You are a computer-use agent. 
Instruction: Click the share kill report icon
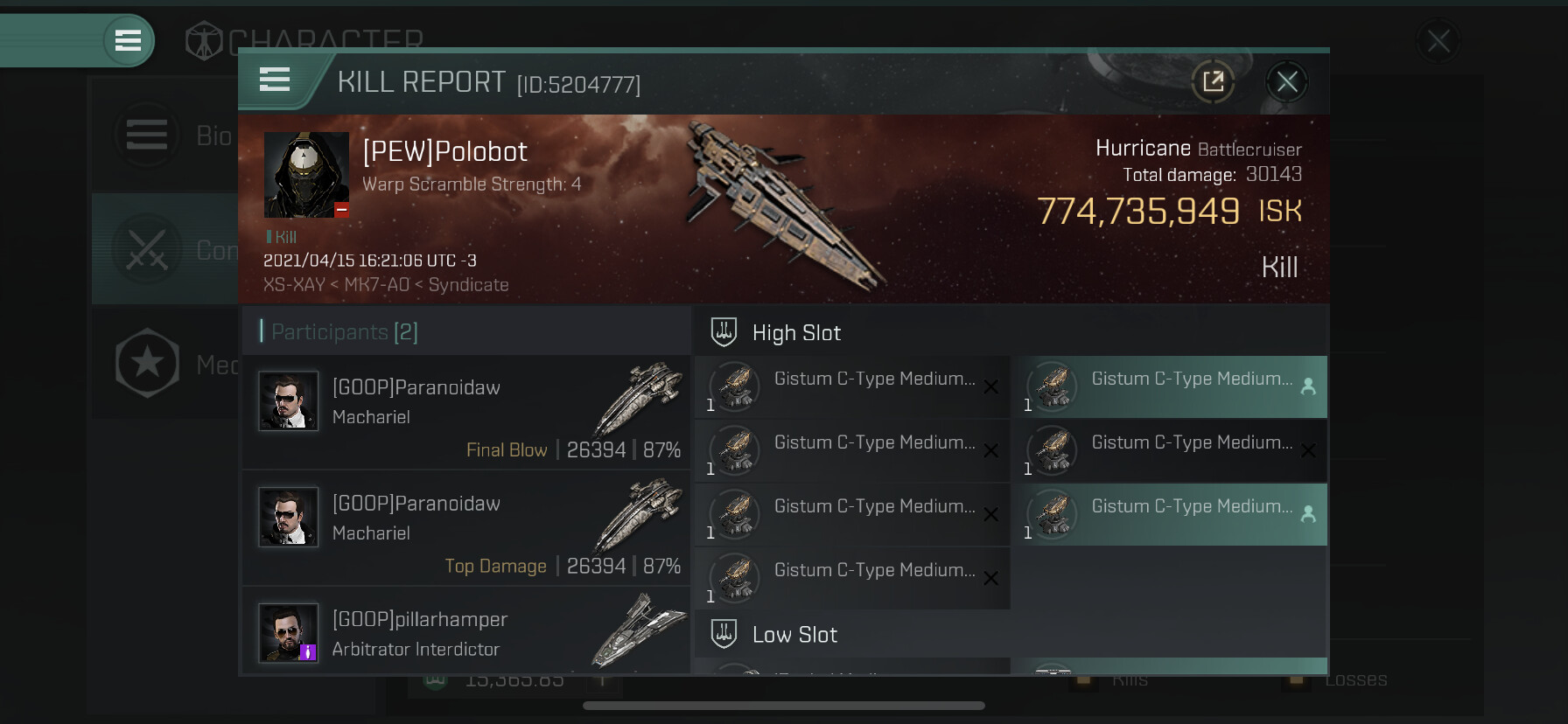pos(1213,82)
